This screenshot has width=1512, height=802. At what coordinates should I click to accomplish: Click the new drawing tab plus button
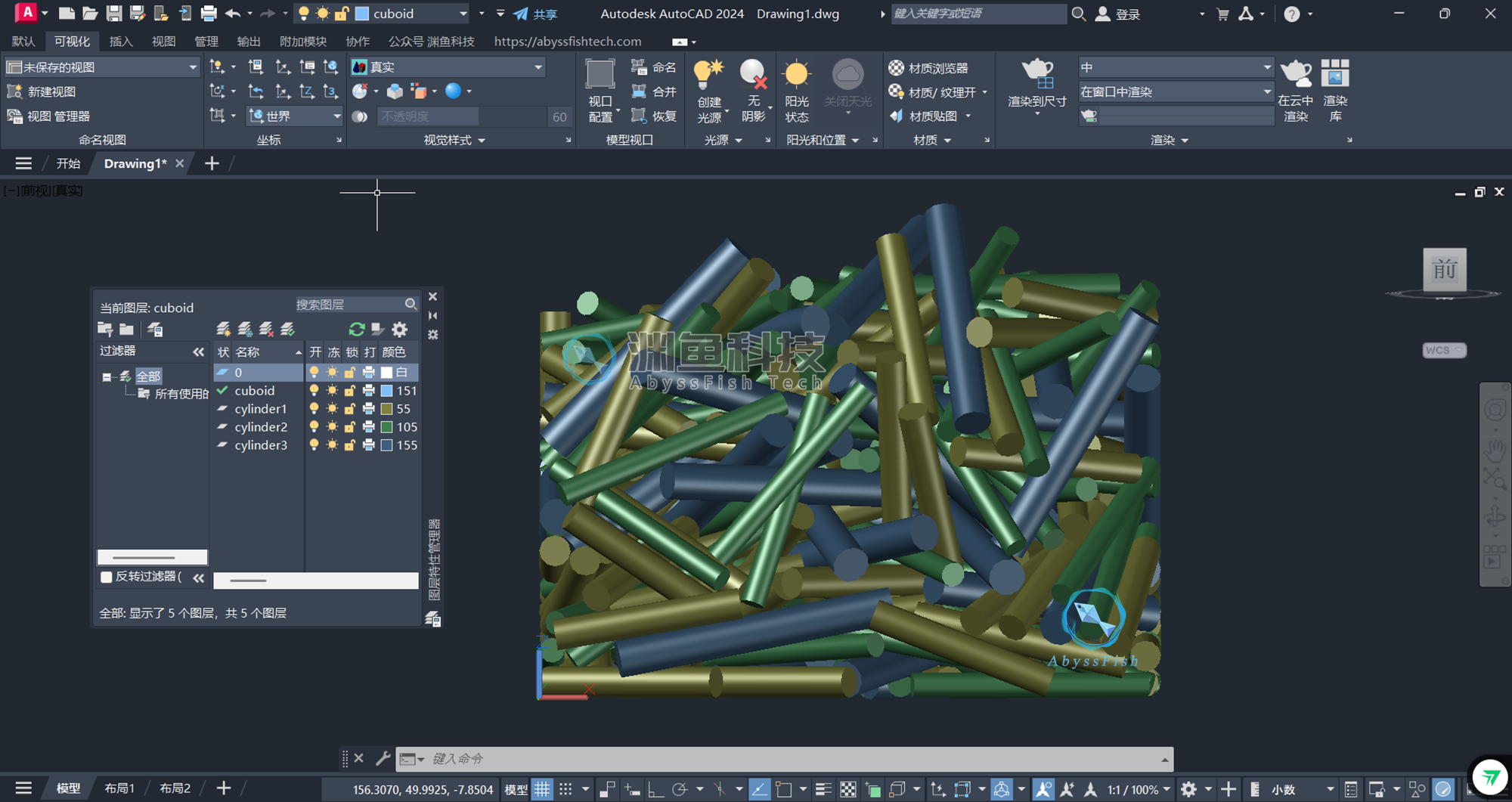pos(212,163)
